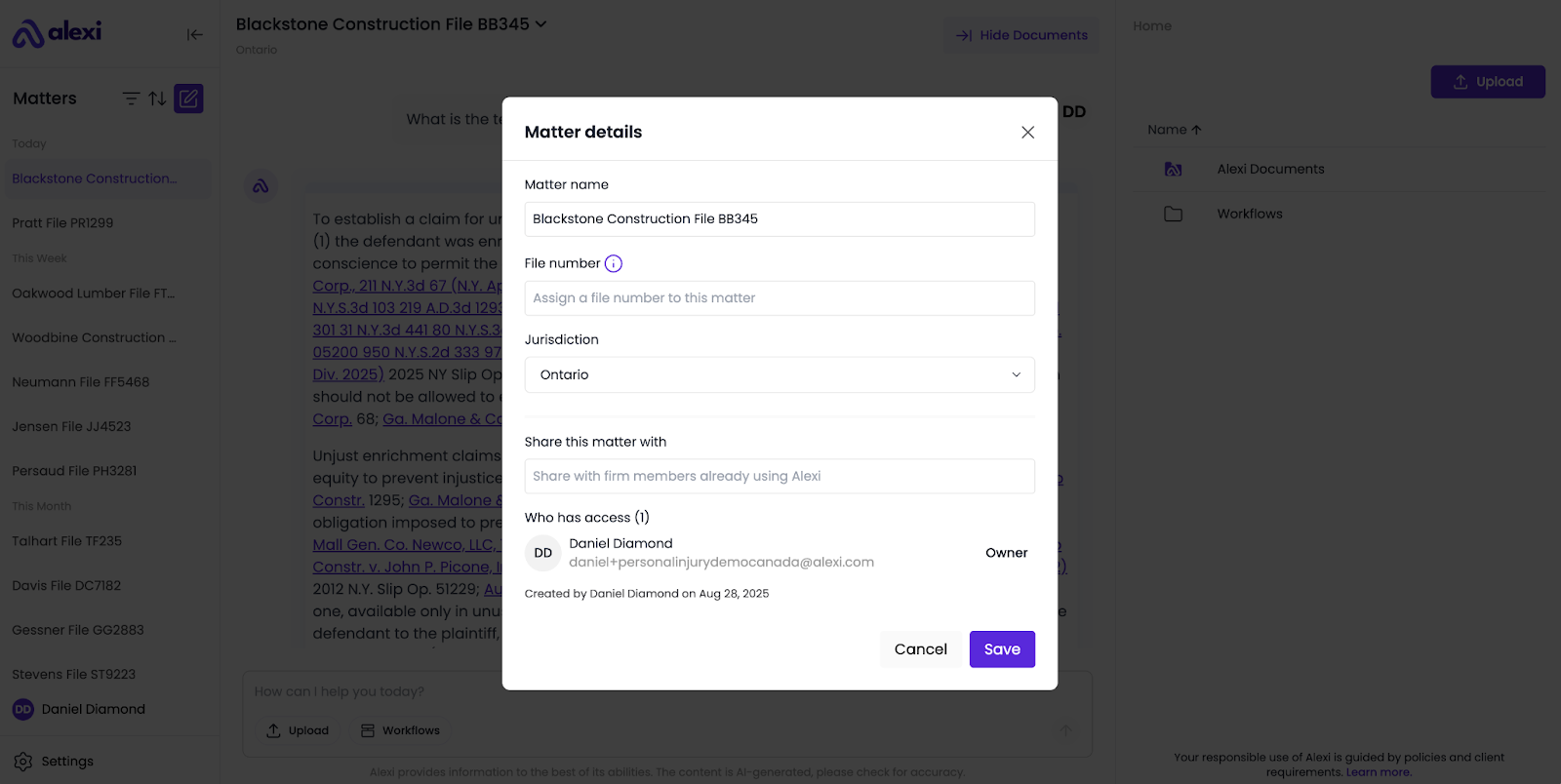Cancel the matter details dialog

[x=920, y=649]
